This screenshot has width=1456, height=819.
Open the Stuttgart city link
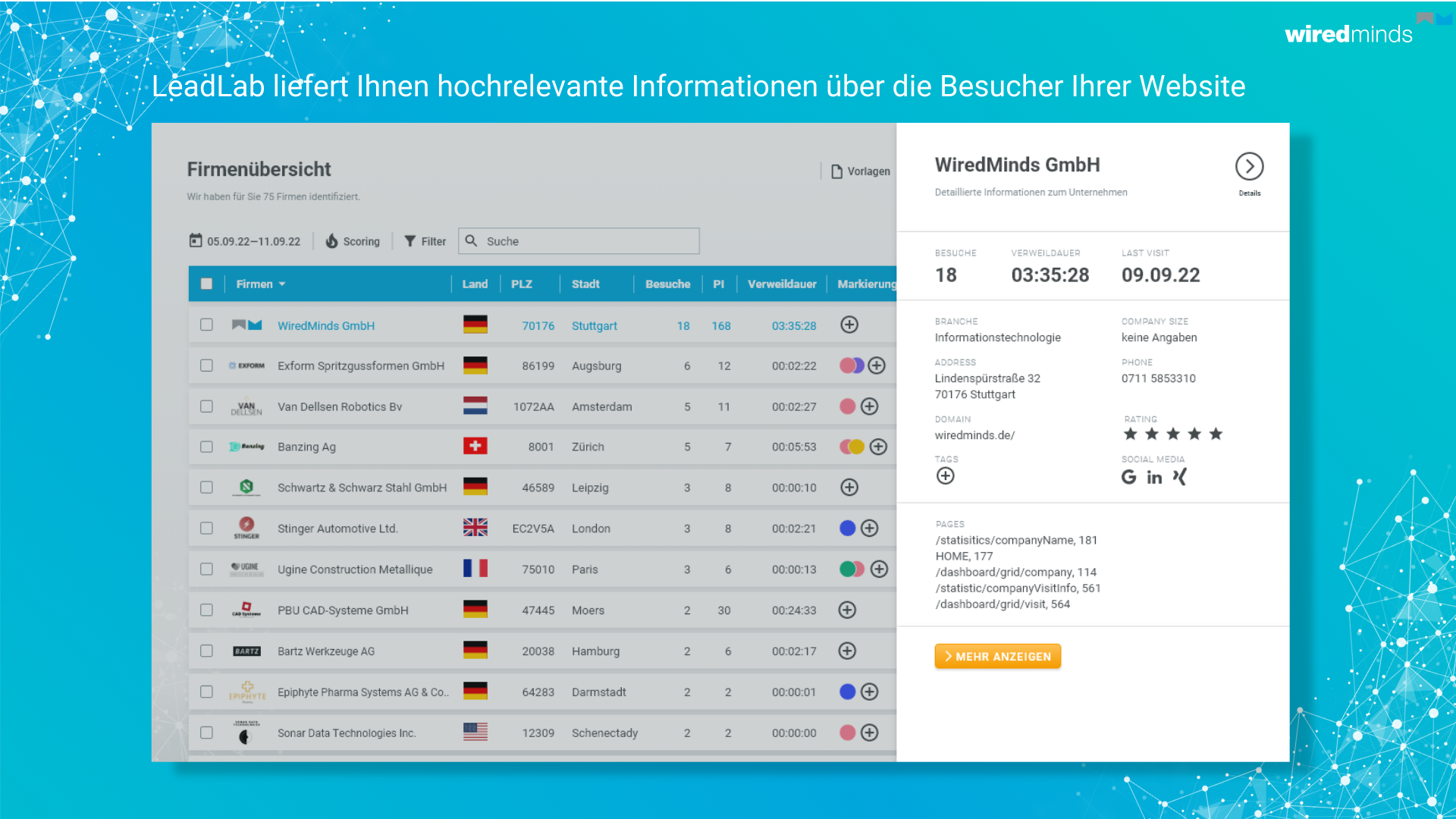[x=594, y=325]
